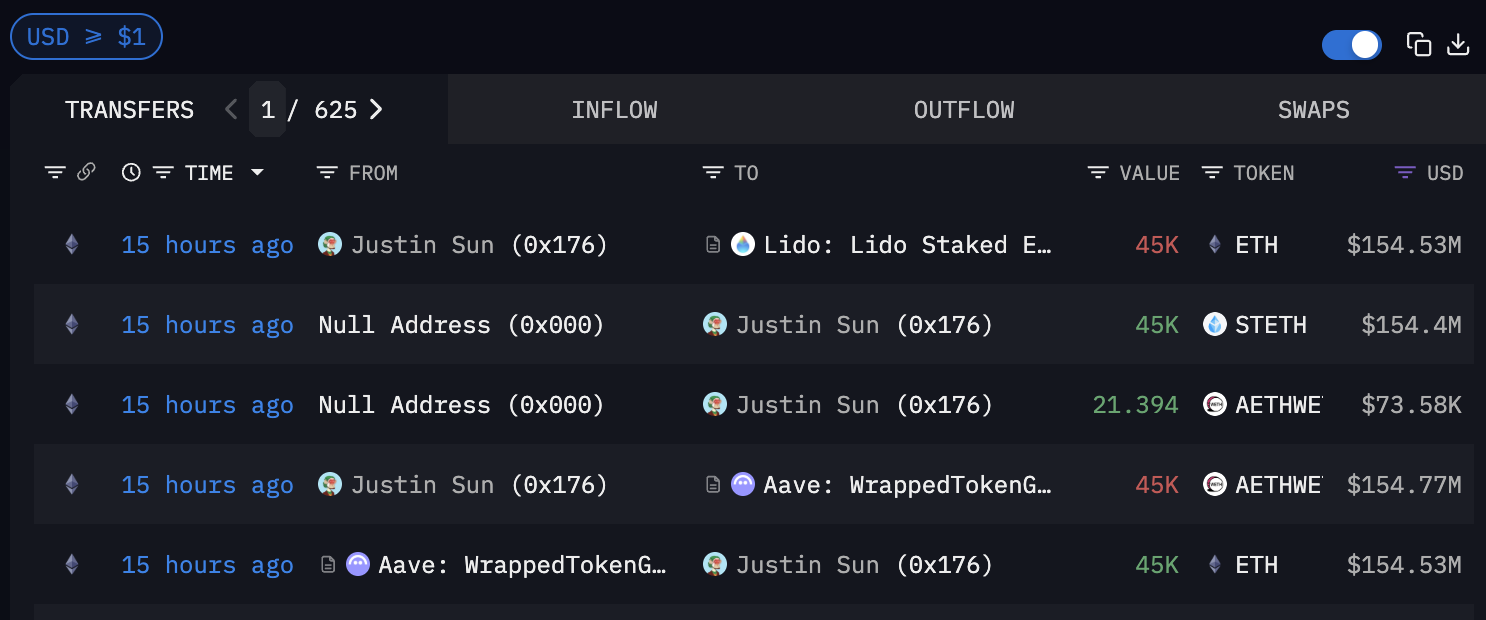Open the OUTFLOW tab

click(x=963, y=109)
